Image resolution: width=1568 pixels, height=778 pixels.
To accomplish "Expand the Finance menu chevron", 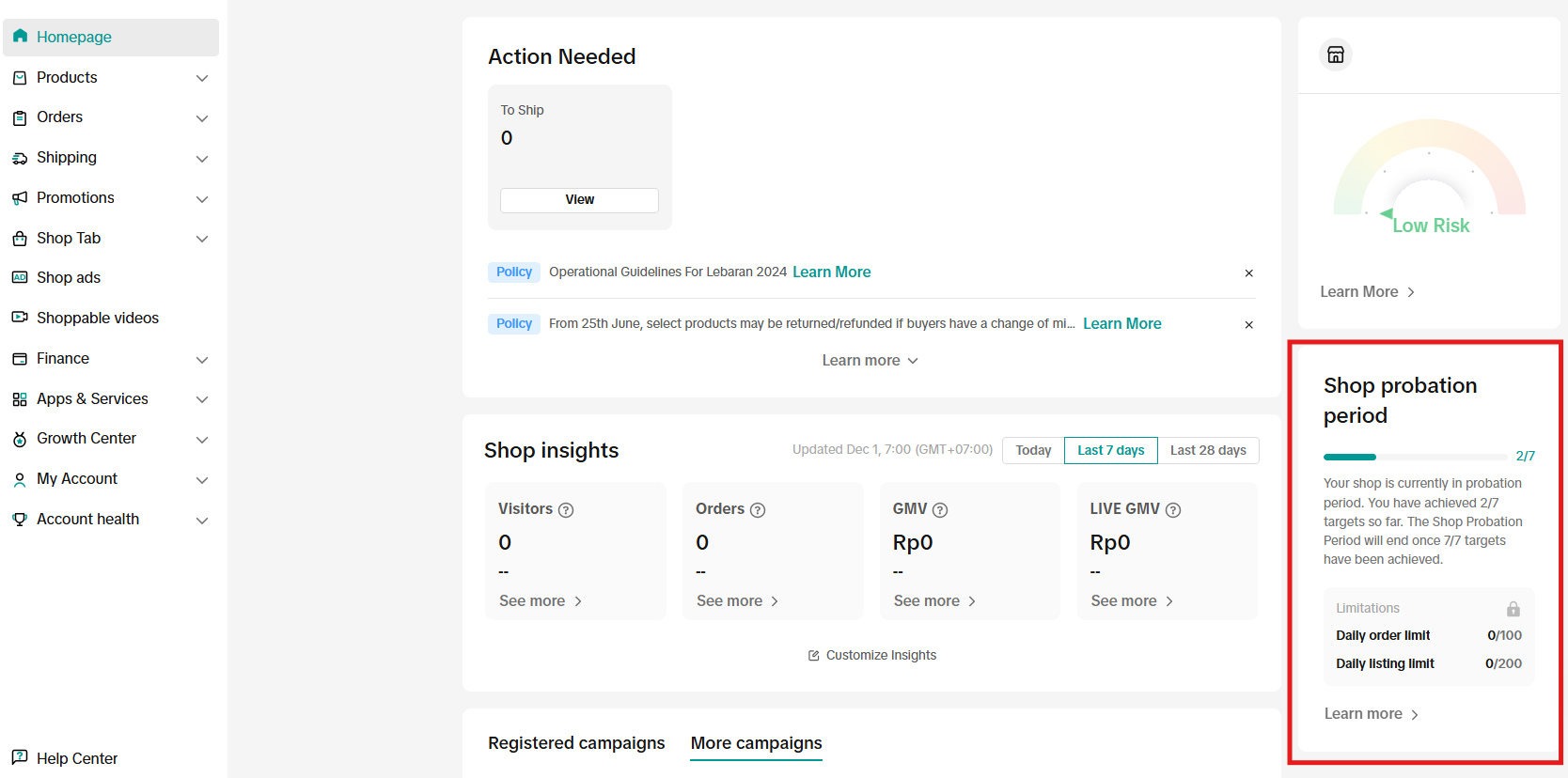I will point(201,359).
